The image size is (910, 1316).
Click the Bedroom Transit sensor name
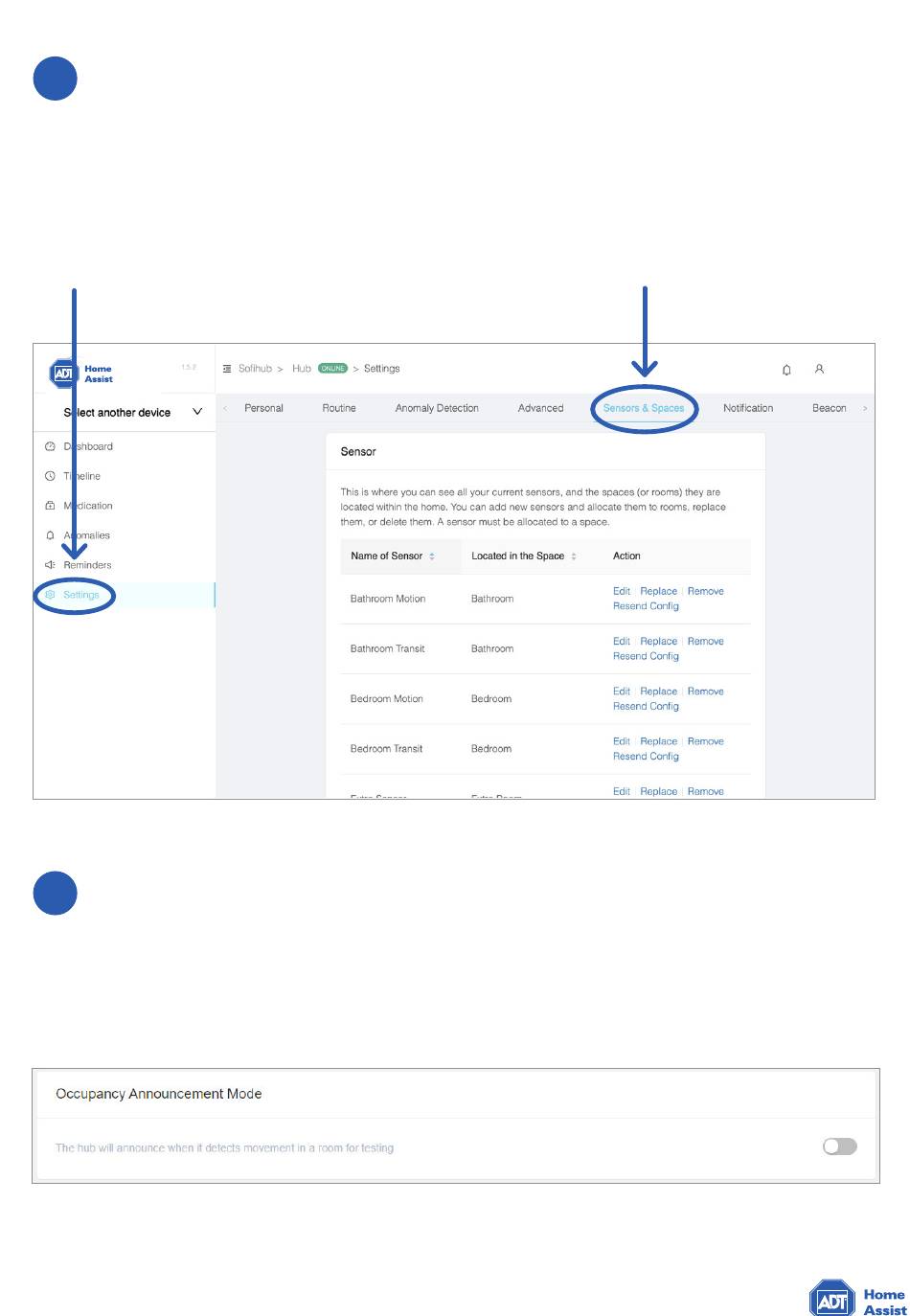click(x=386, y=749)
